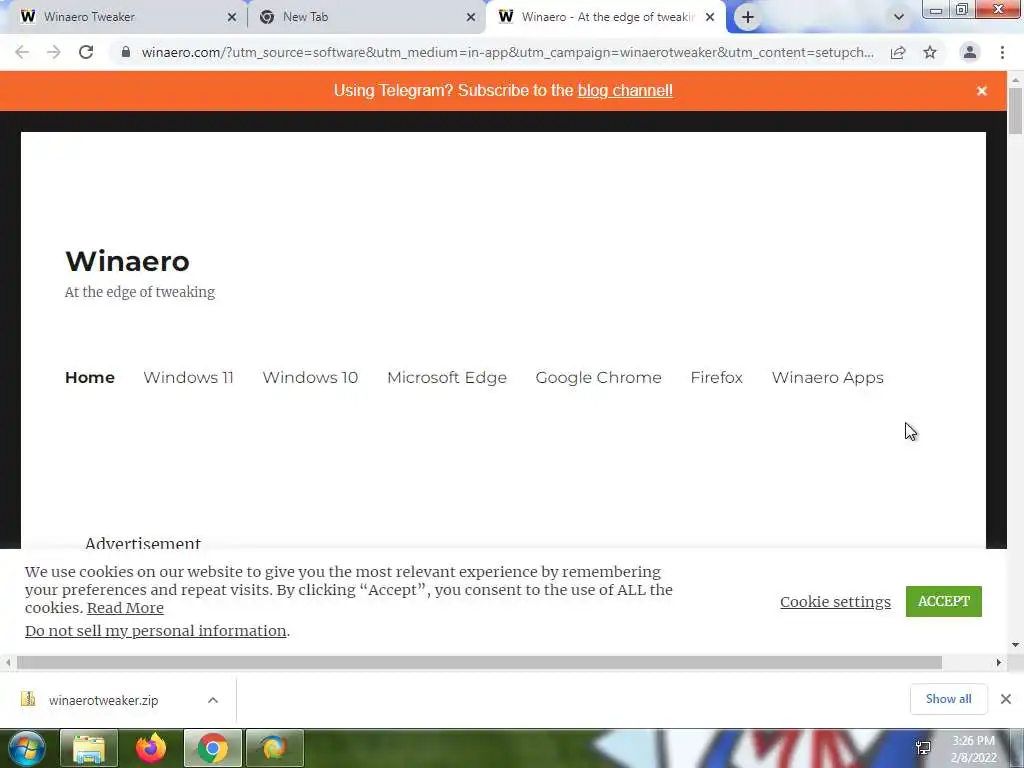Screen dimensions: 1024x768
Task: Reload the Winaero page
Action: click(x=86, y=52)
